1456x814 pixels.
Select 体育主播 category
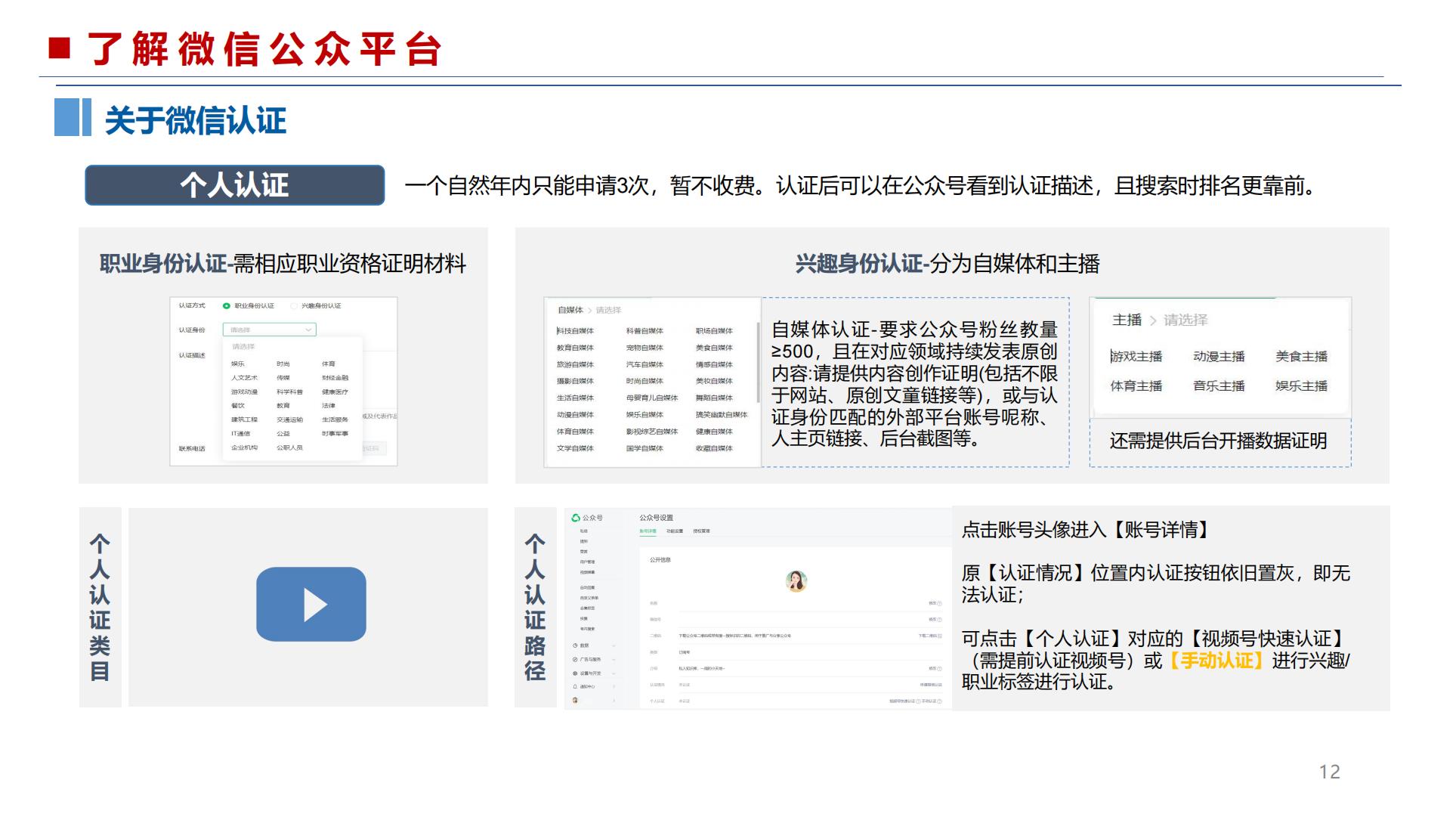[x=1136, y=386]
